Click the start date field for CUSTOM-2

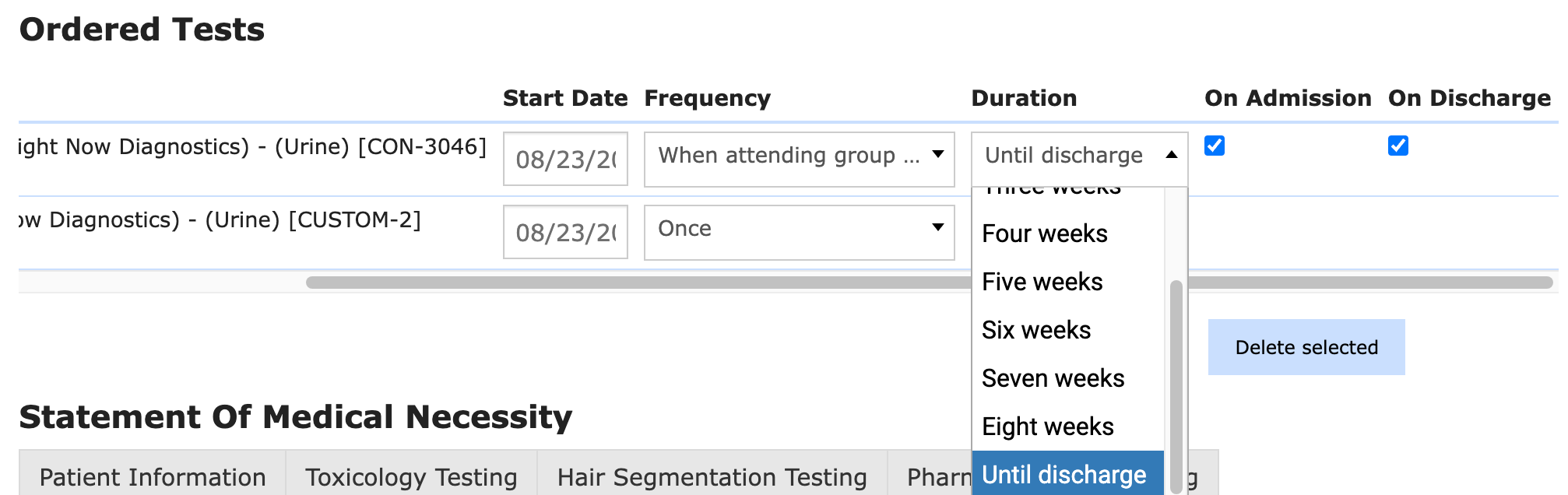(x=565, y=230)
